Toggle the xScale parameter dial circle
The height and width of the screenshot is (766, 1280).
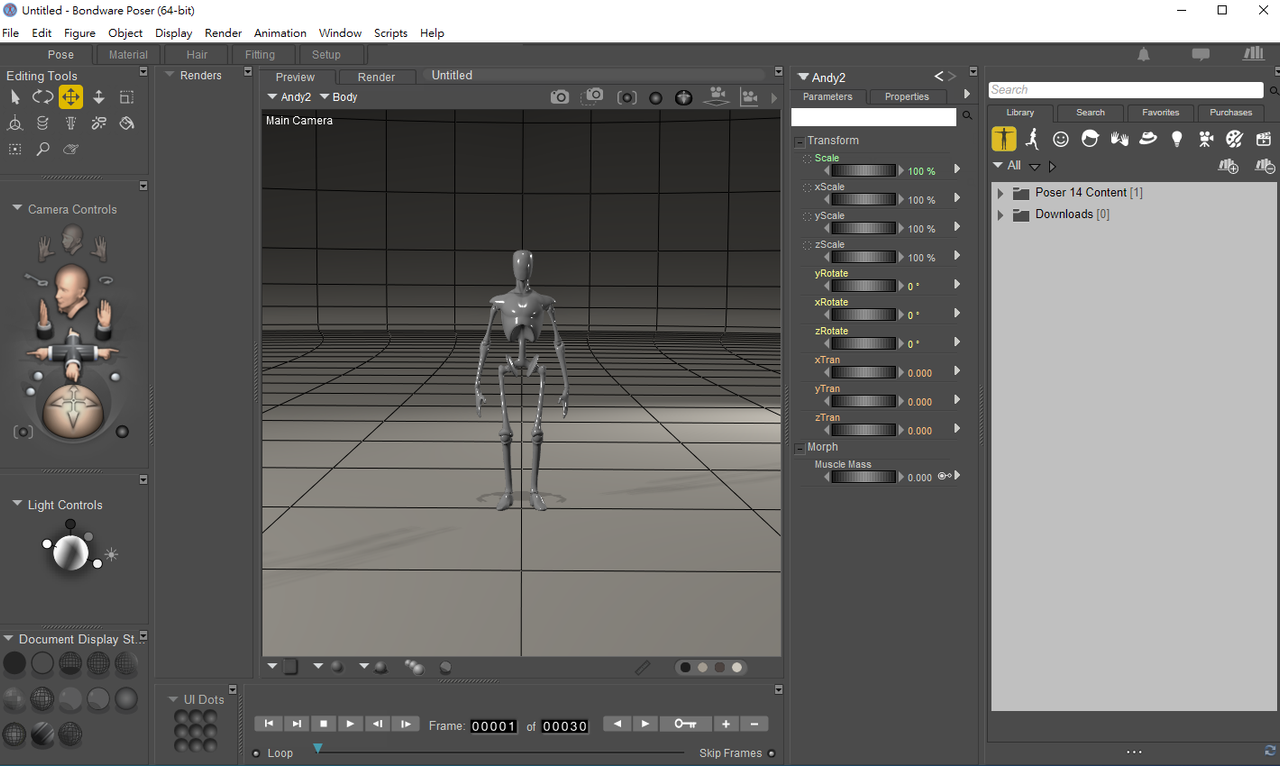pos(807,188)
